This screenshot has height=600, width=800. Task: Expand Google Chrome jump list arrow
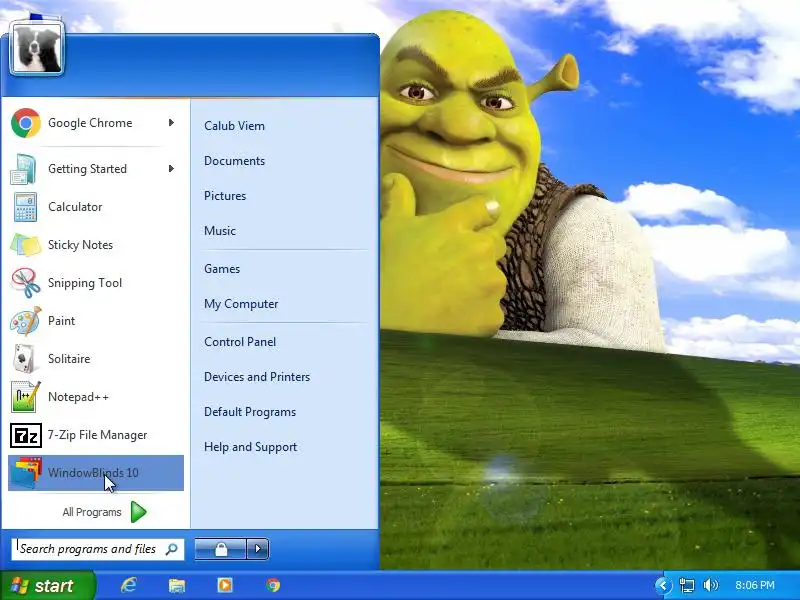pyautogui.click(x=171, y=122)
